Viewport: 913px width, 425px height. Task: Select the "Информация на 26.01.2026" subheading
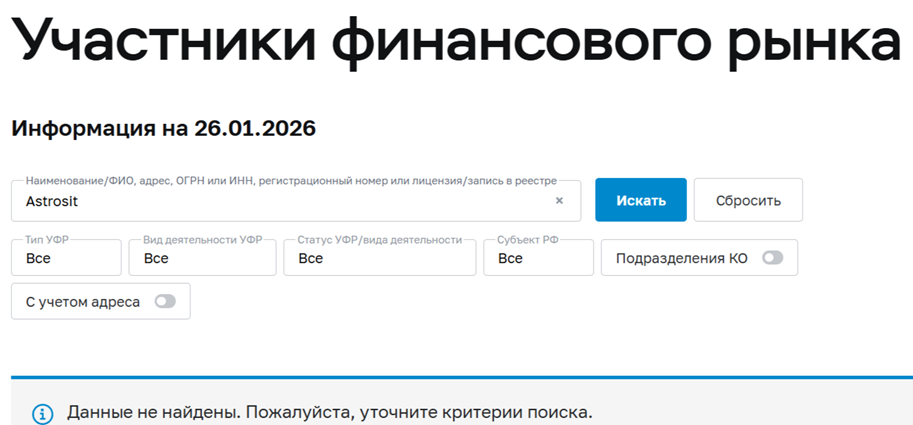click(163, 129)
